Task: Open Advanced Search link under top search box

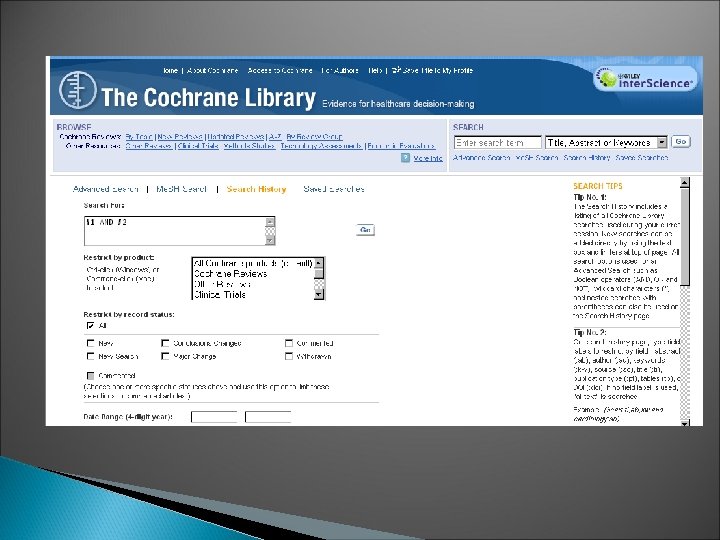Action: point(481,158)
